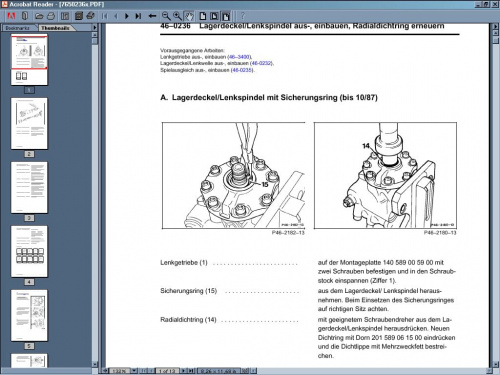Open thumbnail of page 2
This screenshot has height=375, width=500.
click(29, 123)
